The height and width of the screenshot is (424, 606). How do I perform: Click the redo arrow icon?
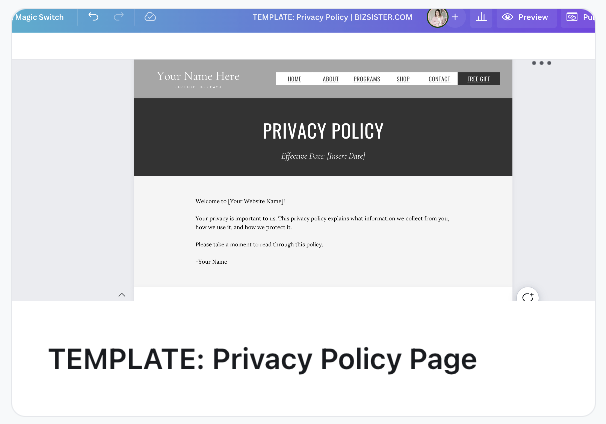click(119, 17)
